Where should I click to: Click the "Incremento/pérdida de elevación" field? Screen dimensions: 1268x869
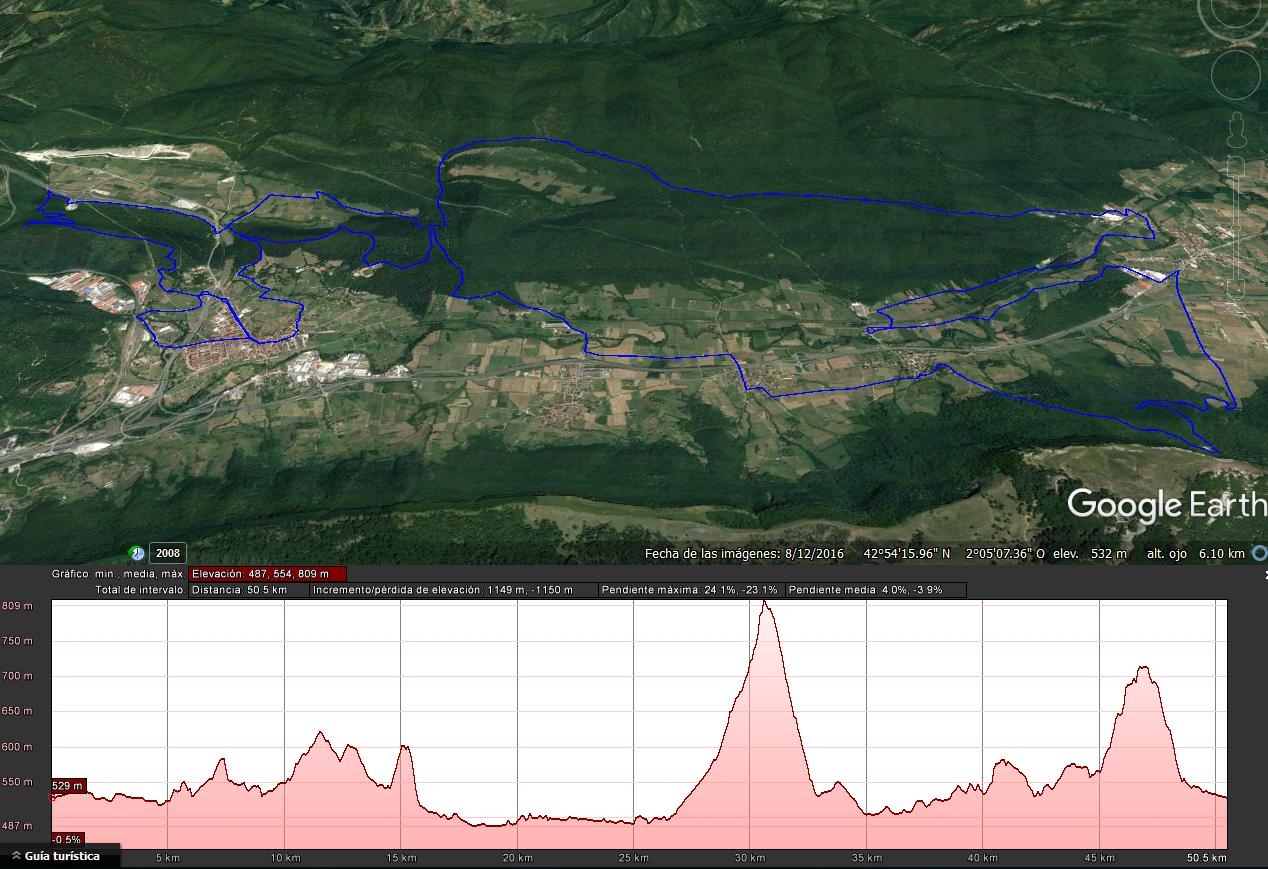(x=454, y=590)
